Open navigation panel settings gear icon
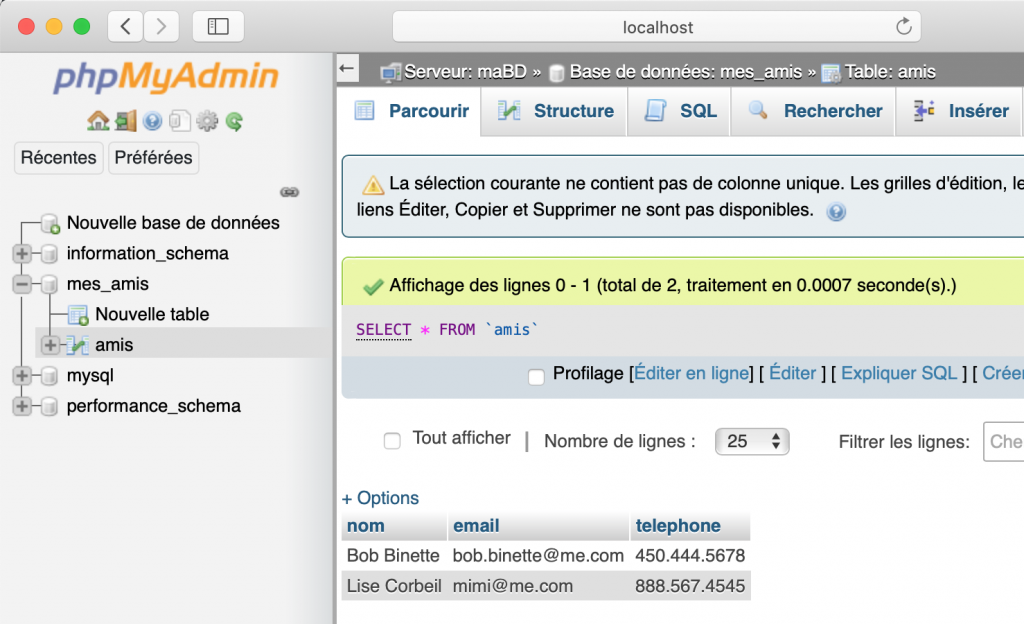 coord(207,122)
